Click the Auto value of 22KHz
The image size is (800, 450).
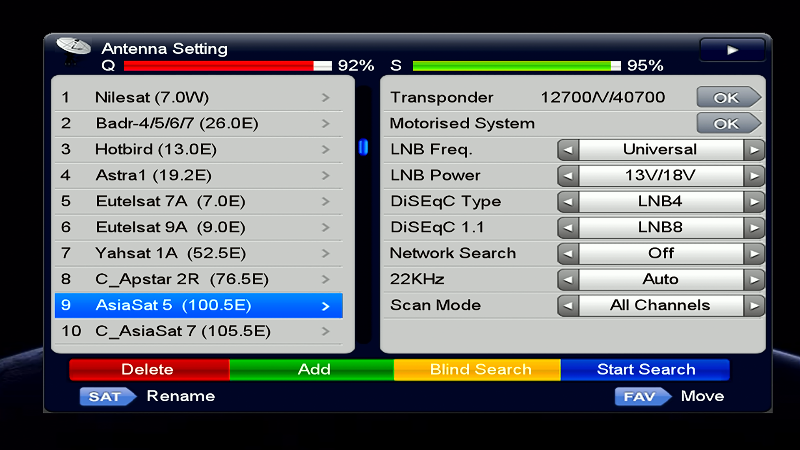[661, 280]
